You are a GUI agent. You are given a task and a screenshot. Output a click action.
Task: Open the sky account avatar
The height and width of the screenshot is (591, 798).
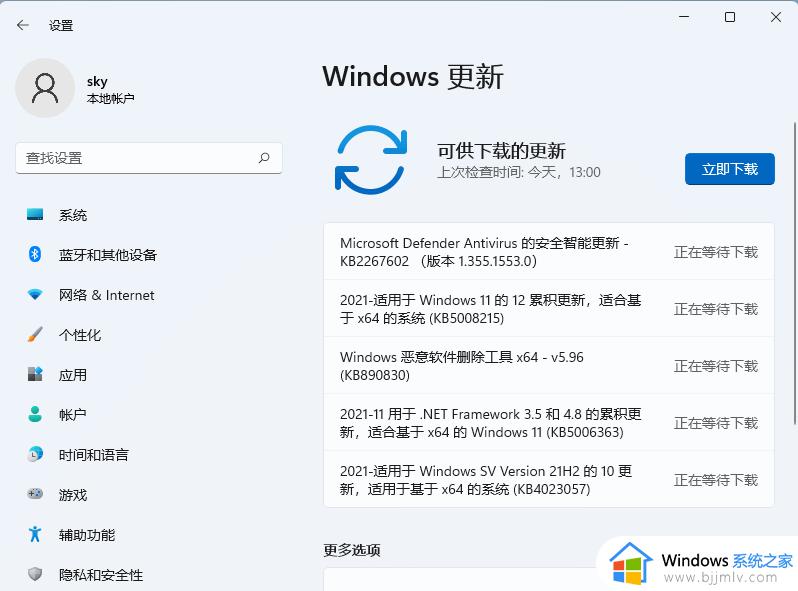pyautogui.click(x=45, y=88)
